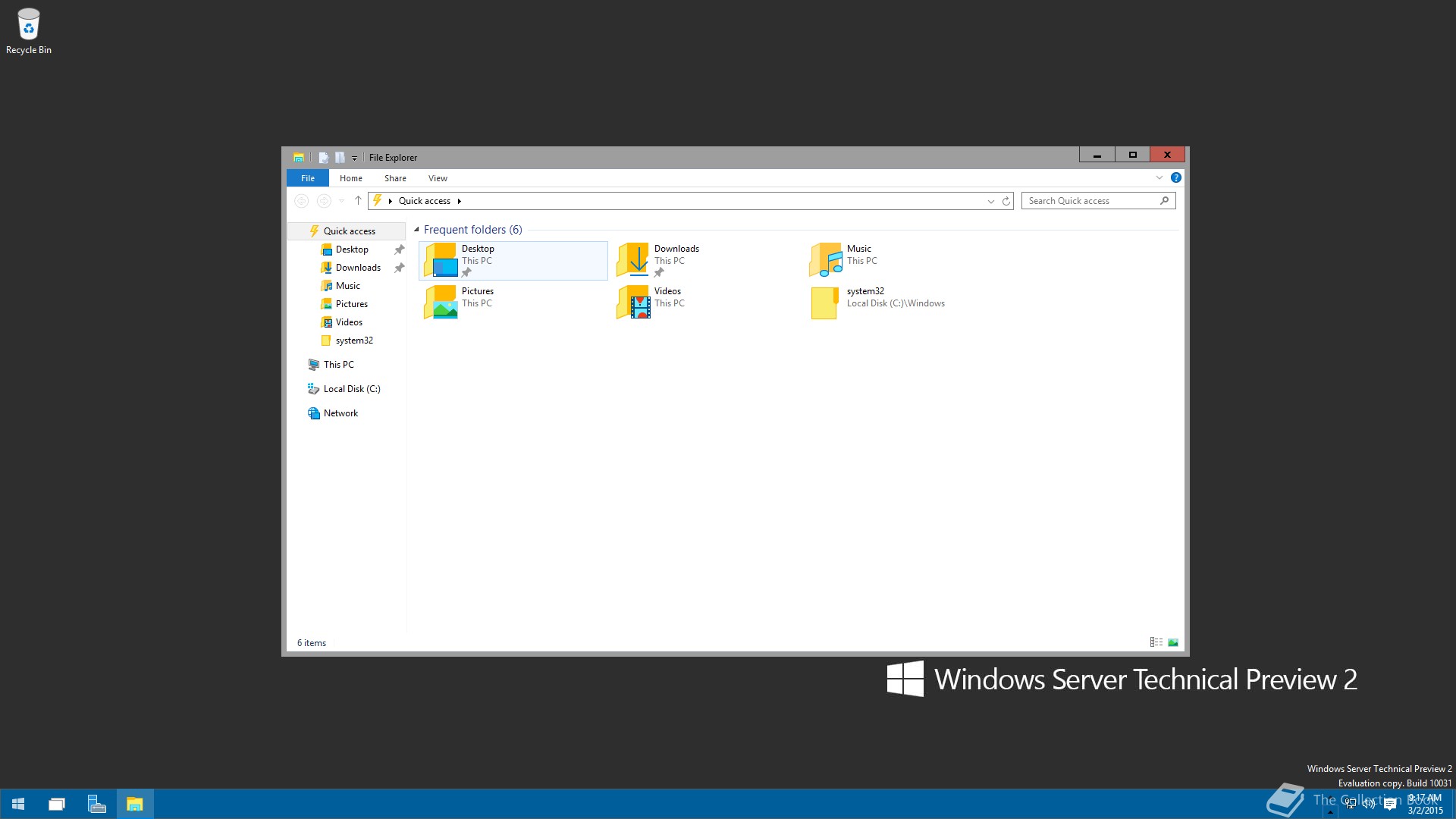Click the Properties quick access toolbar icon
The height and width of the screenshot is (819, 1456).
point(324,158)
